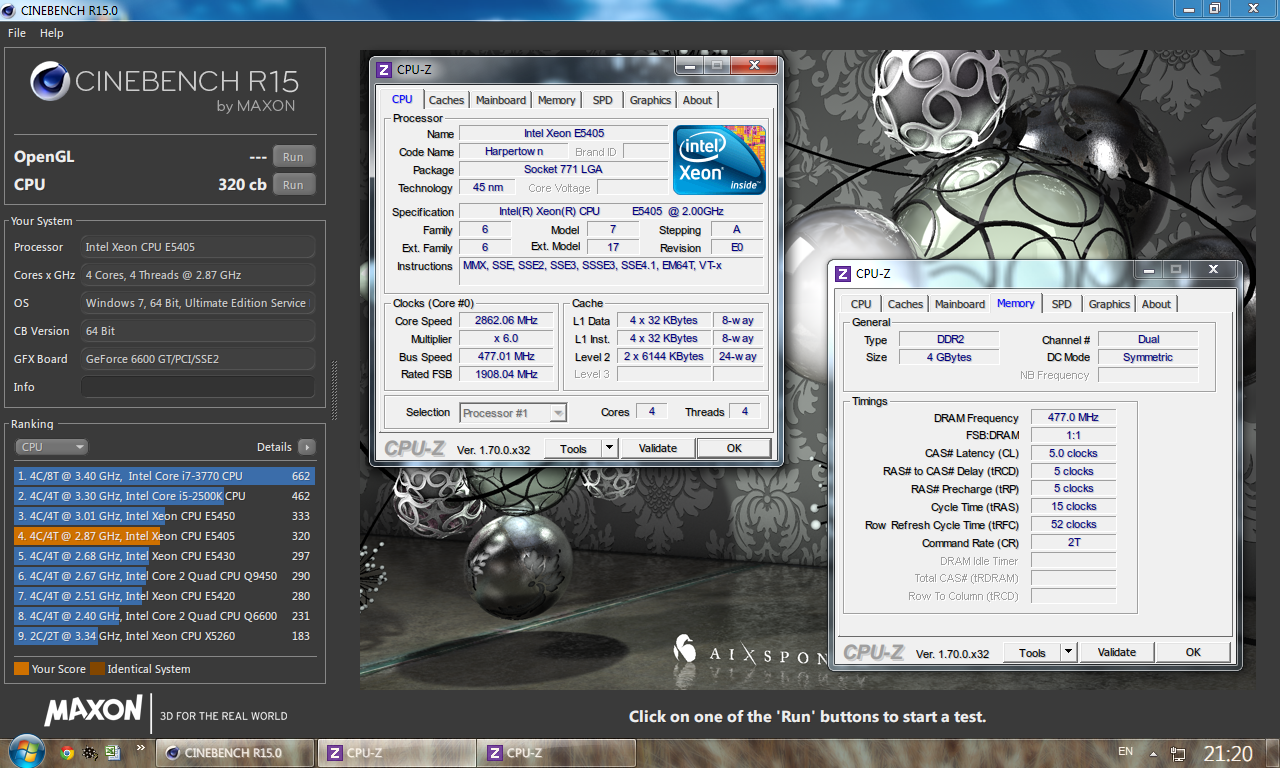1280x768 pixels.
Task: Click the Core Speed 2862.06 MHz value
Action: pos(506,321)
